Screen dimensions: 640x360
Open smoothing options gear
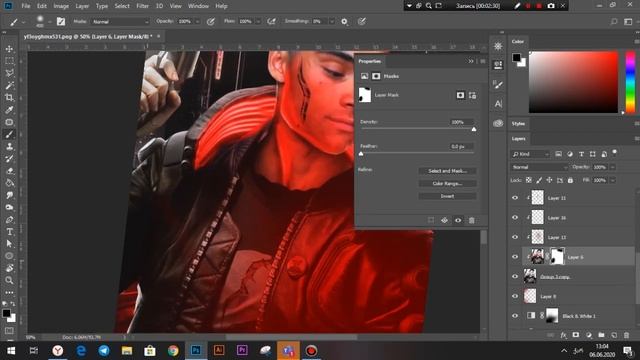(344, 22)
